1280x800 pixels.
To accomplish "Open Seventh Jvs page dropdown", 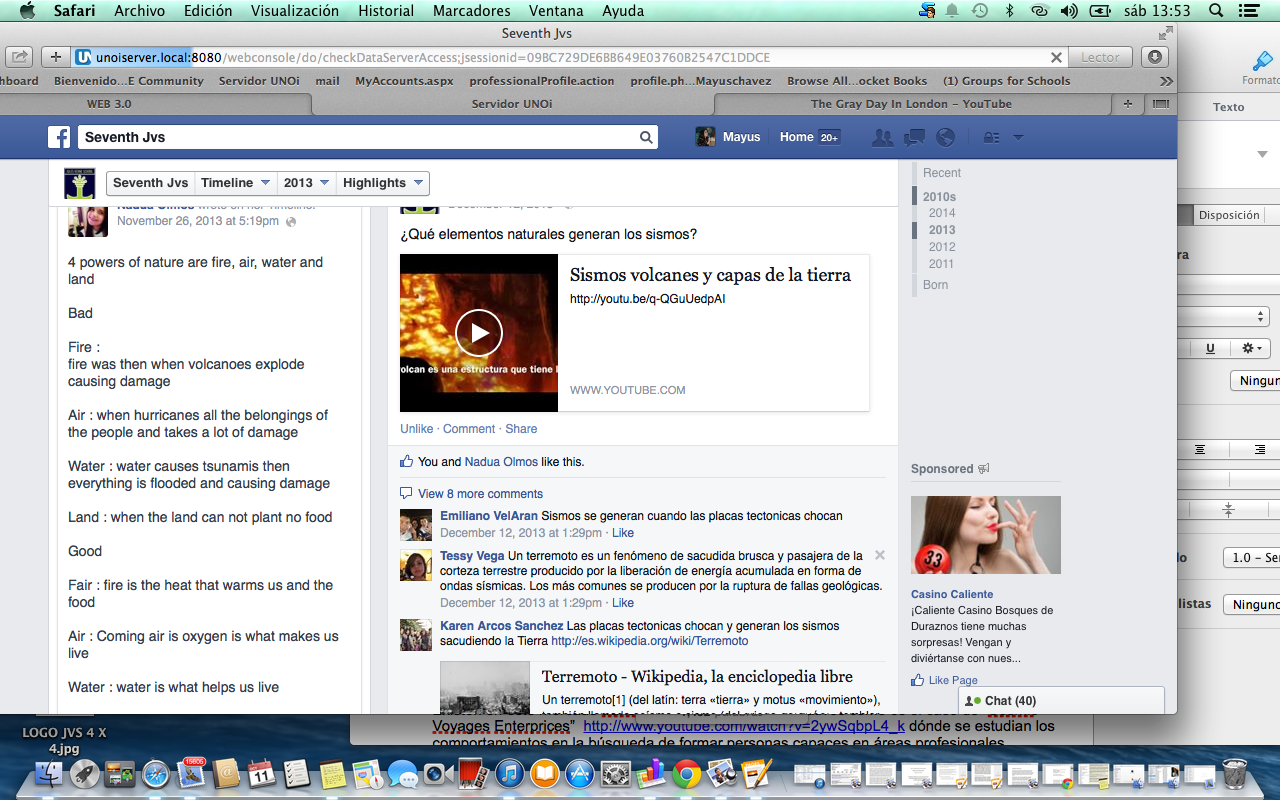I will pyautogui.click(x=150, y=183).
